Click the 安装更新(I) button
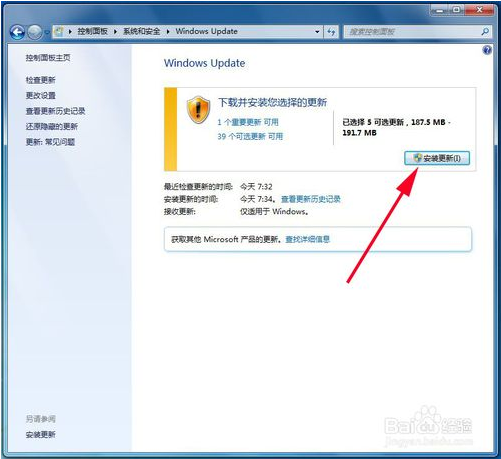501x459 pixels. 437,158
